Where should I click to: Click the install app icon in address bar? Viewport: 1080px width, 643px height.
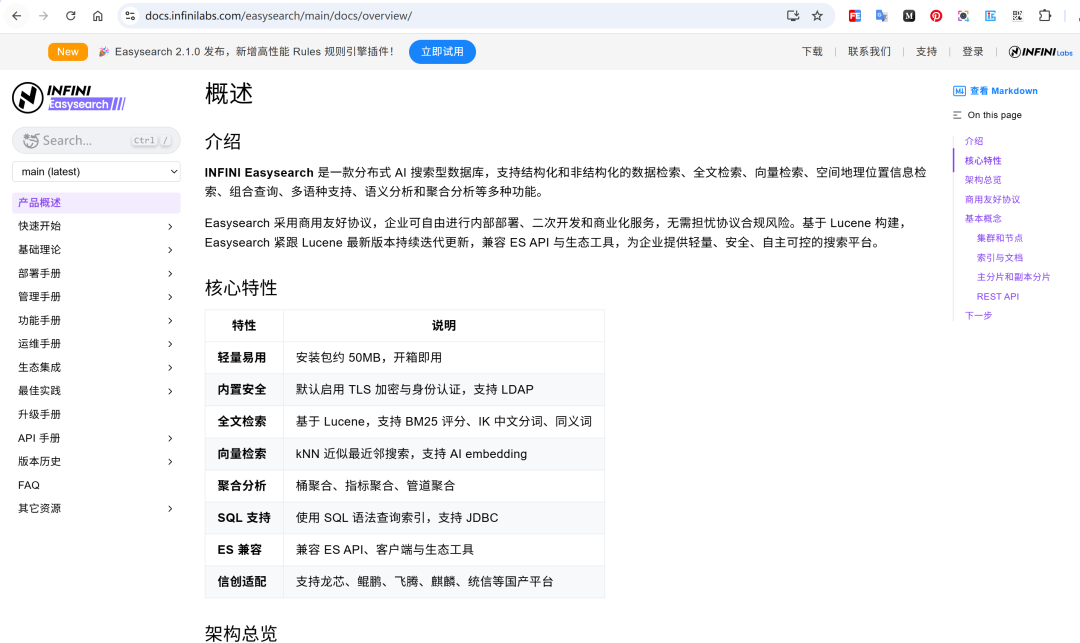click(793, 16)
